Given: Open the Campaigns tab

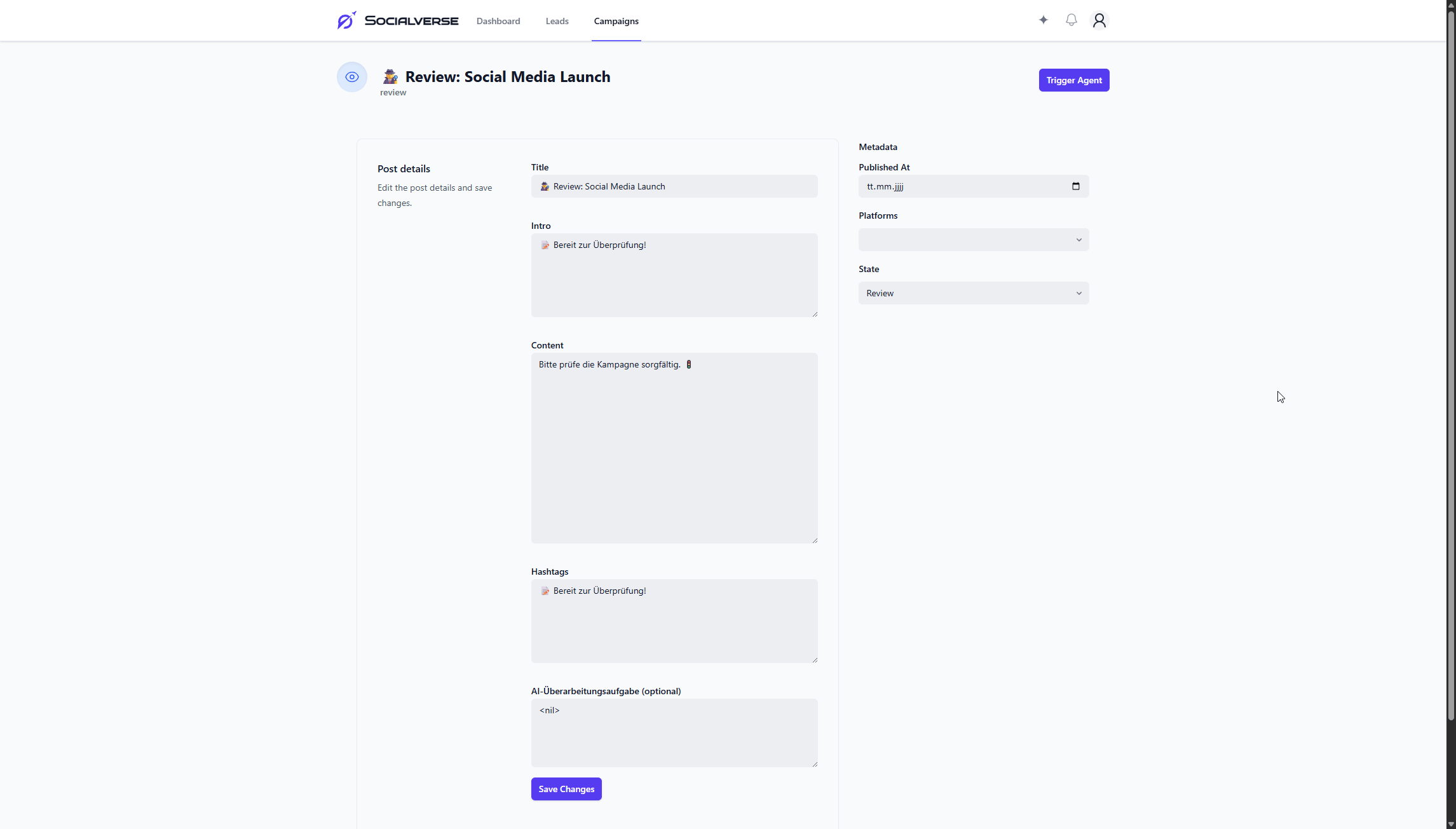Looking at the screenshot, I should click(616, 21).
